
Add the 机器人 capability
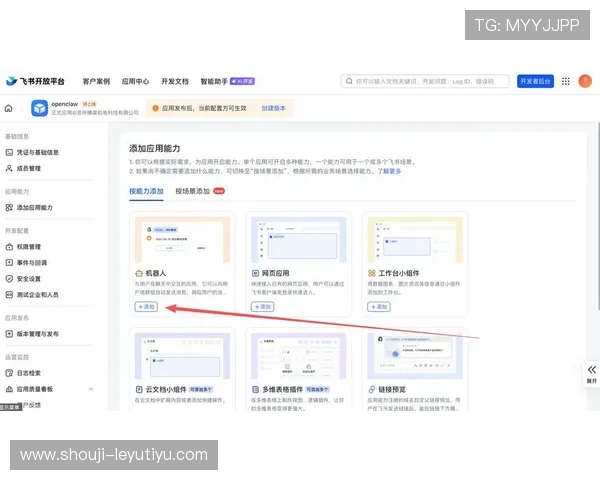coord(146,307)
